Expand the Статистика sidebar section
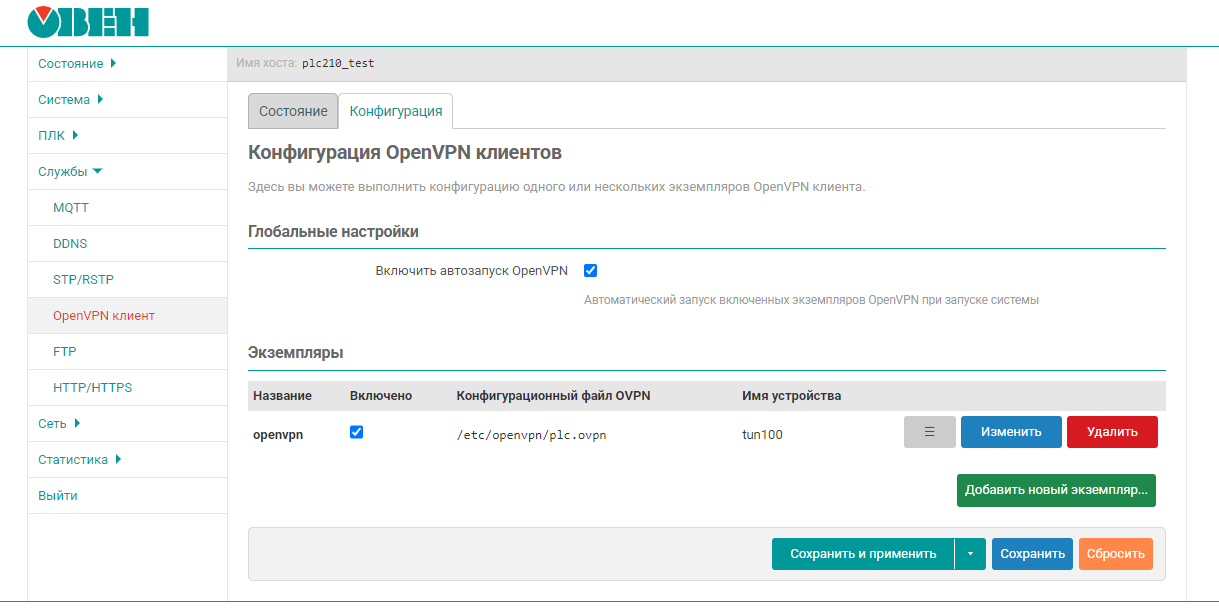Viewport: 1219px width, 615px height. click(x=79, y=460)
